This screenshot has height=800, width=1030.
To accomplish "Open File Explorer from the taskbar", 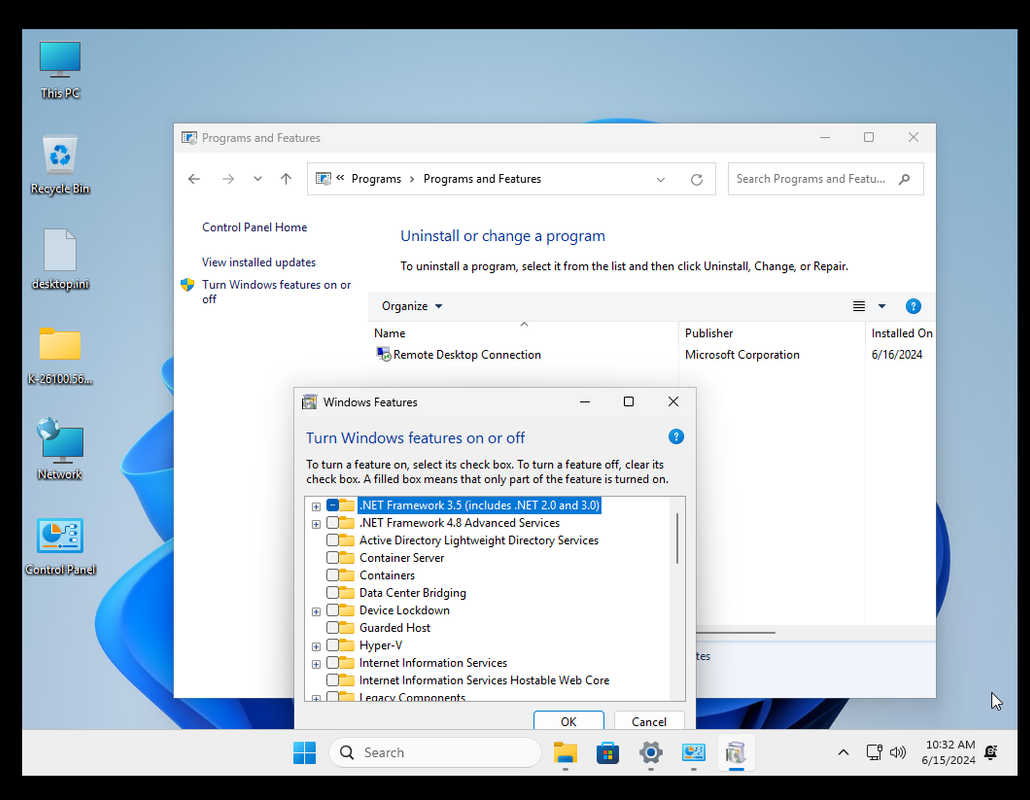I will pyautogui.click(x=565, y=753).
